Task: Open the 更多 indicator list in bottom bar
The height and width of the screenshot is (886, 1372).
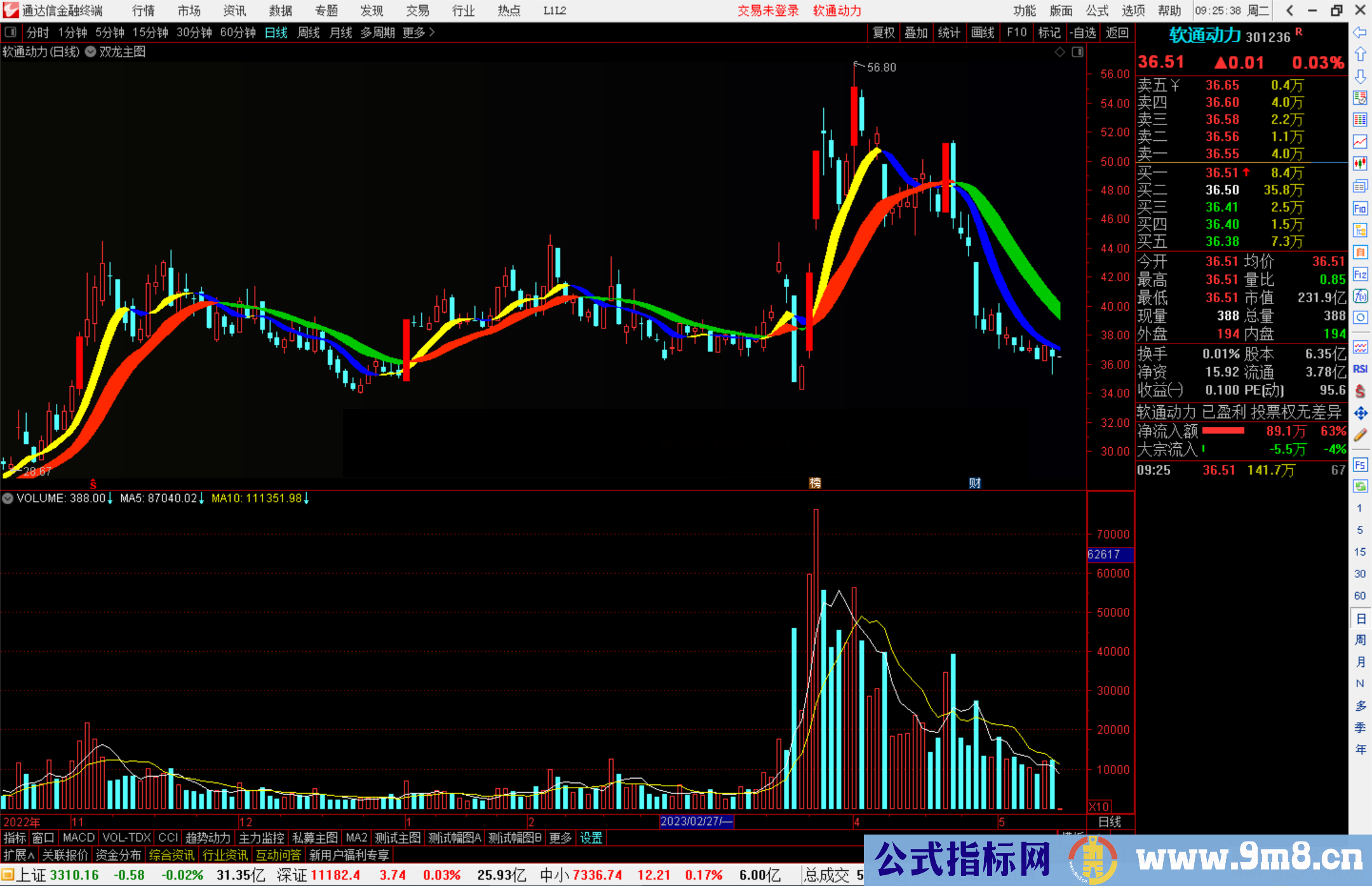Action: coord(560,838)
